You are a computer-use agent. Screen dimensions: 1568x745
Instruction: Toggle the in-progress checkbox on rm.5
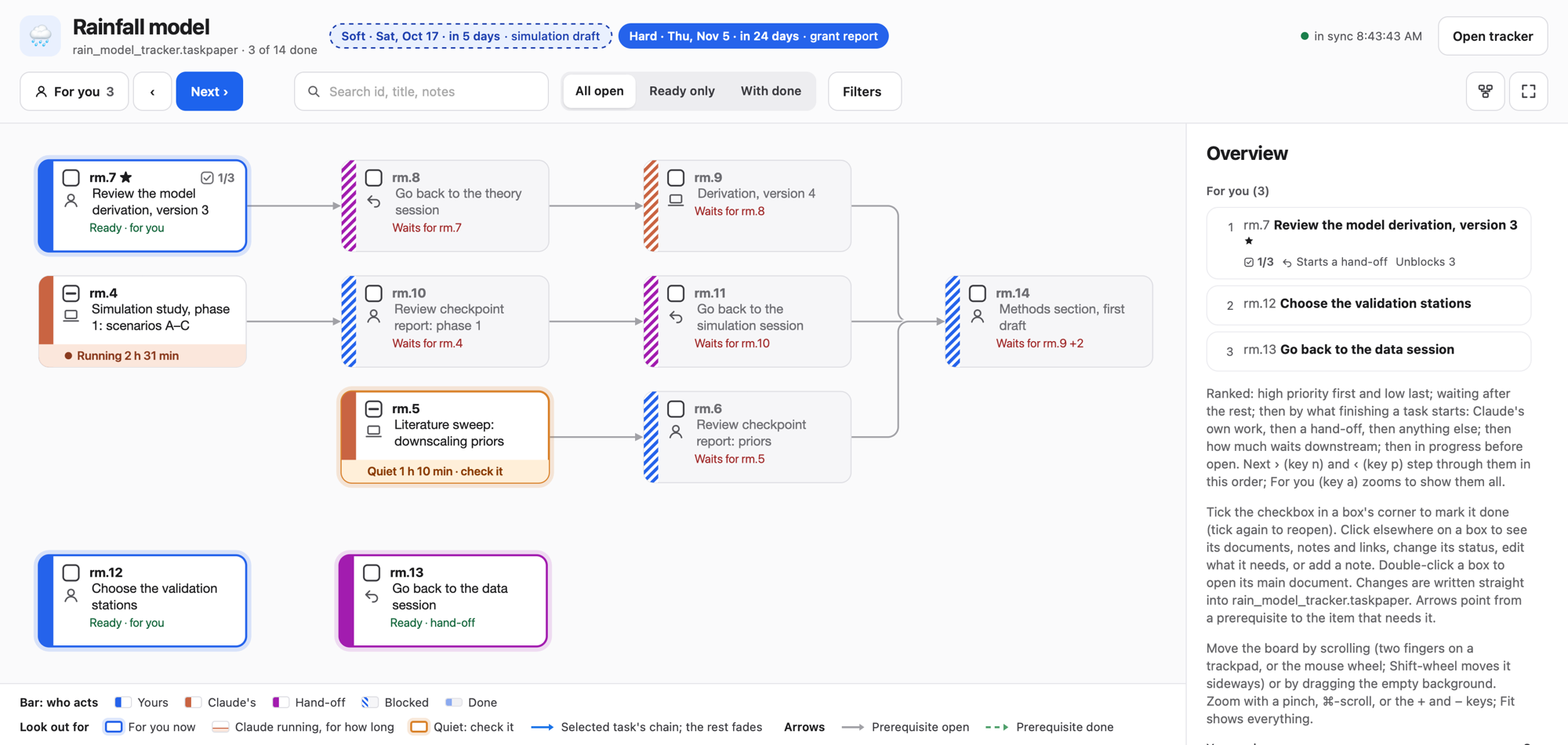(x=374, y=409)
